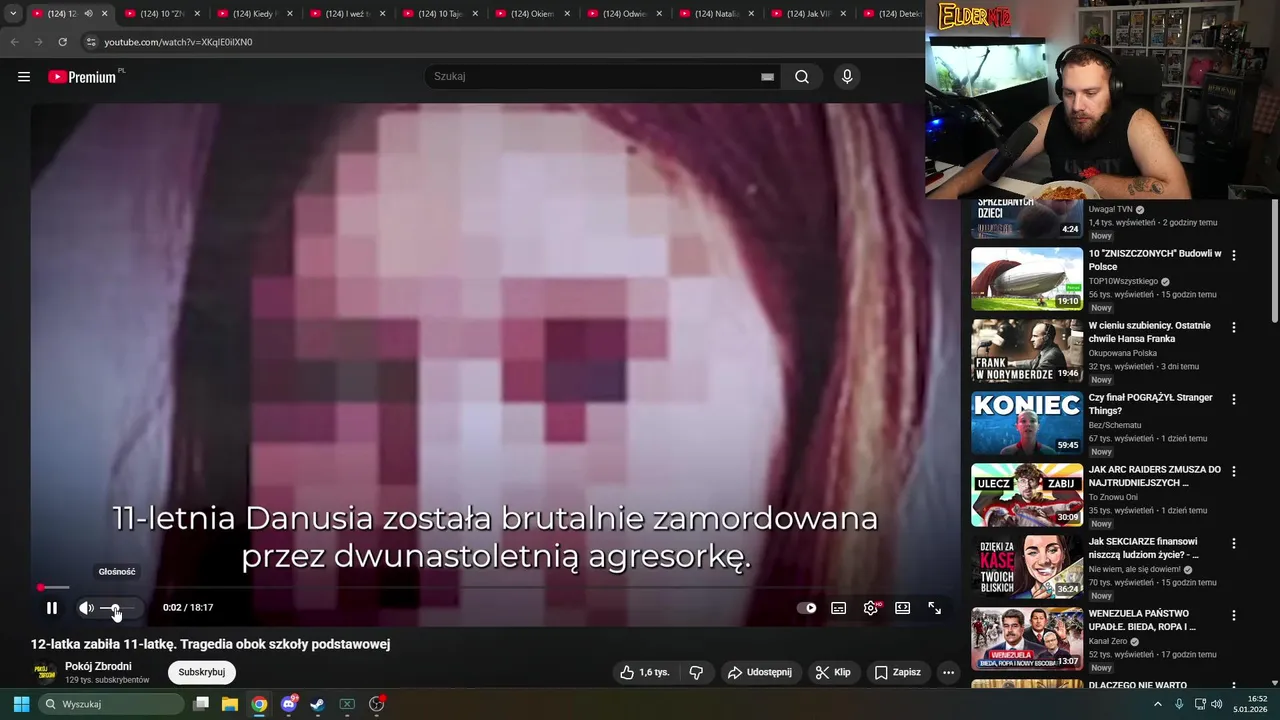Toggle autoplay switch in player
1280x720 pixels.
806,608
